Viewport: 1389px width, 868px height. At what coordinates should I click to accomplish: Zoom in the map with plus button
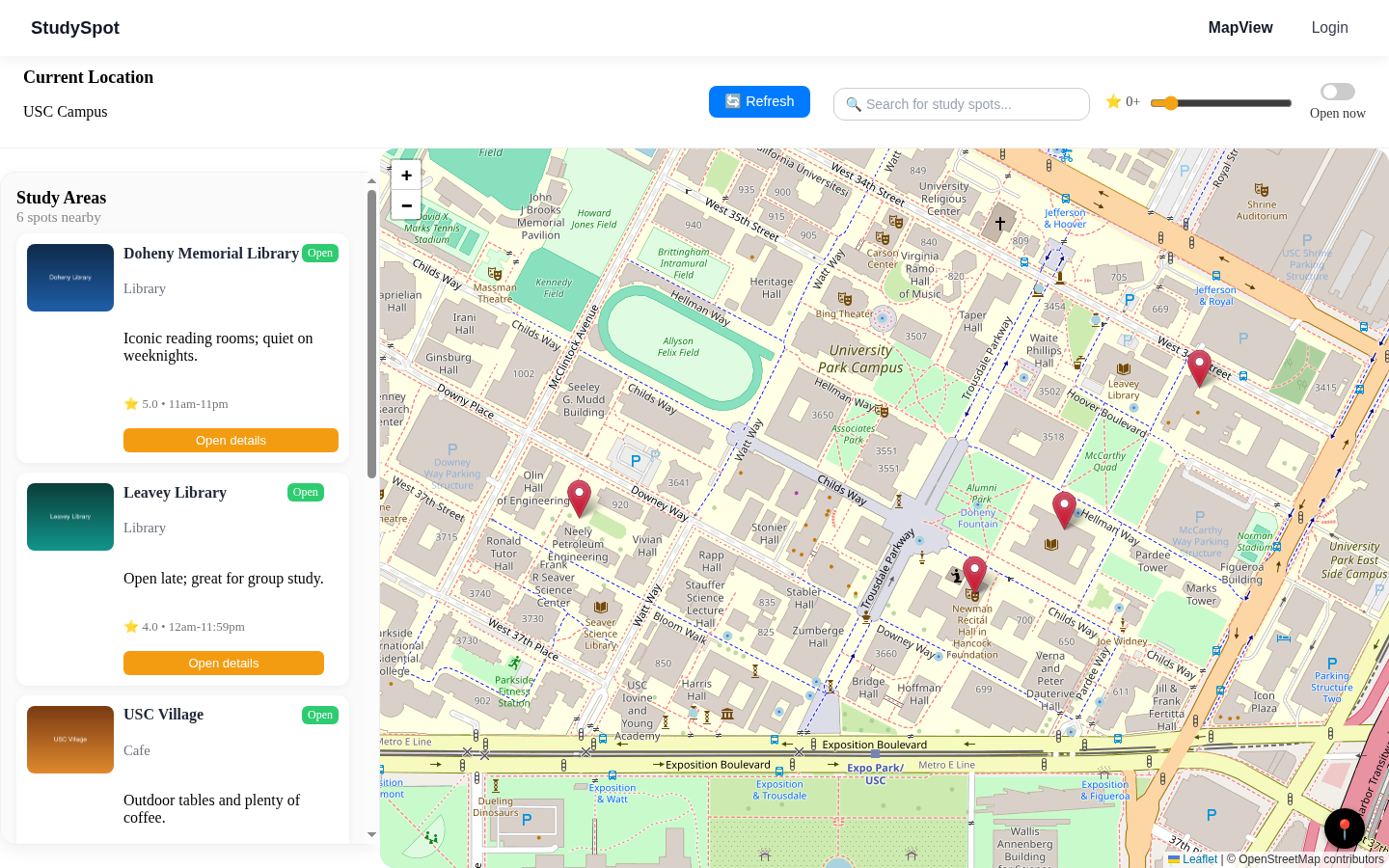[406, 176]
